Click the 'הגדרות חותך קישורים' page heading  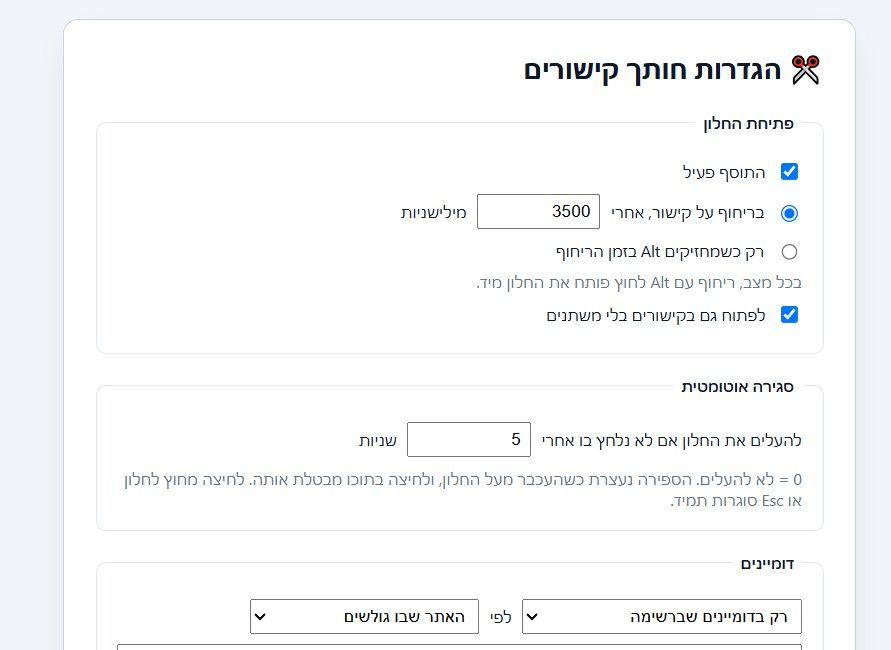tap(652, 70)
